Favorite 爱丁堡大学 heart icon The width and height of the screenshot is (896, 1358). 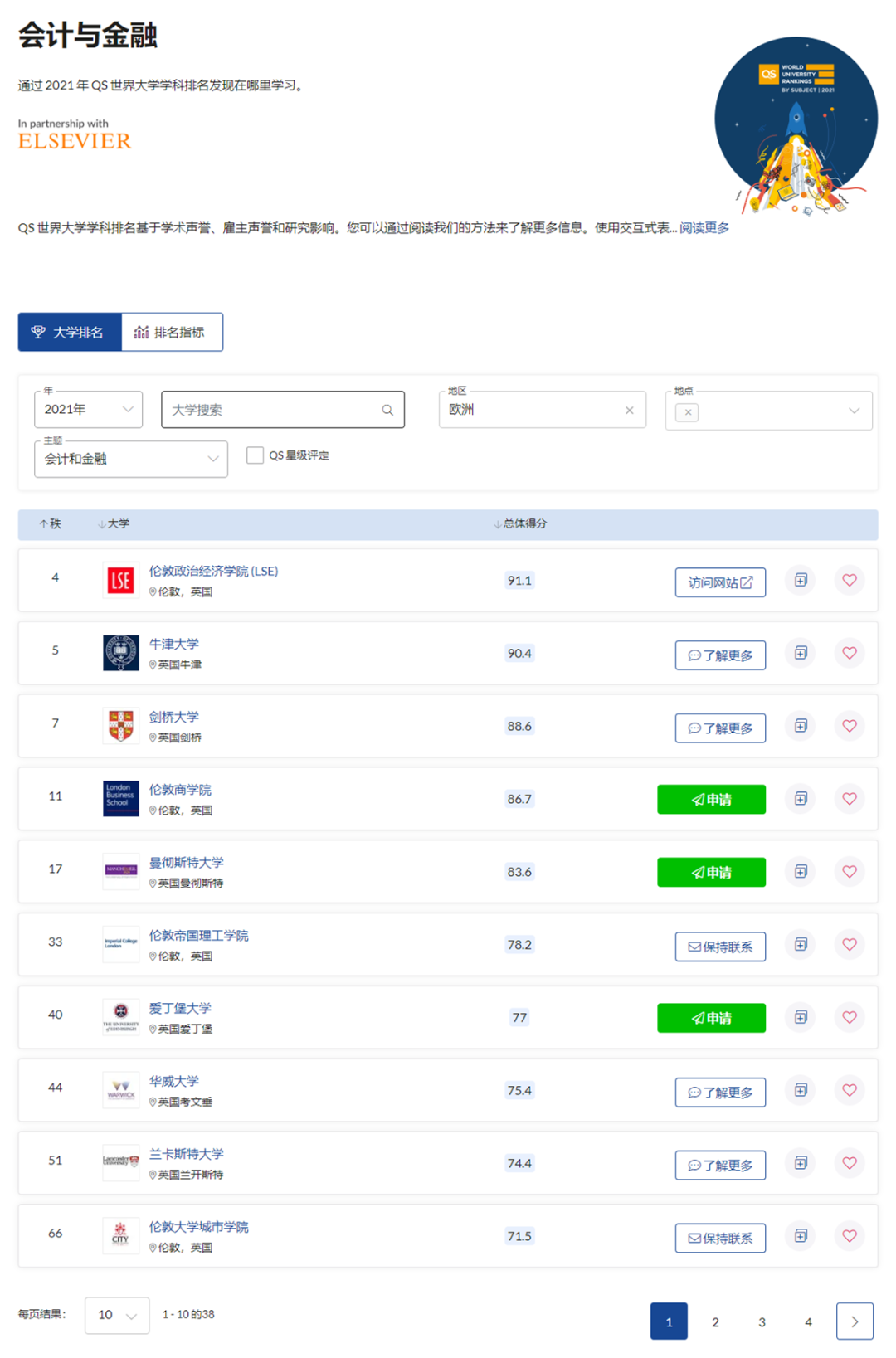tap(850, 1017)
